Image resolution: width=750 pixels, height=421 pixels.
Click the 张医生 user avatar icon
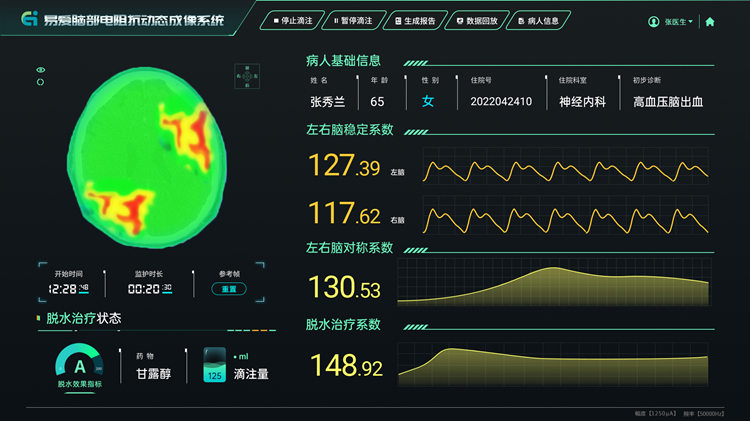pyautogui.click(x=654, y=21)
